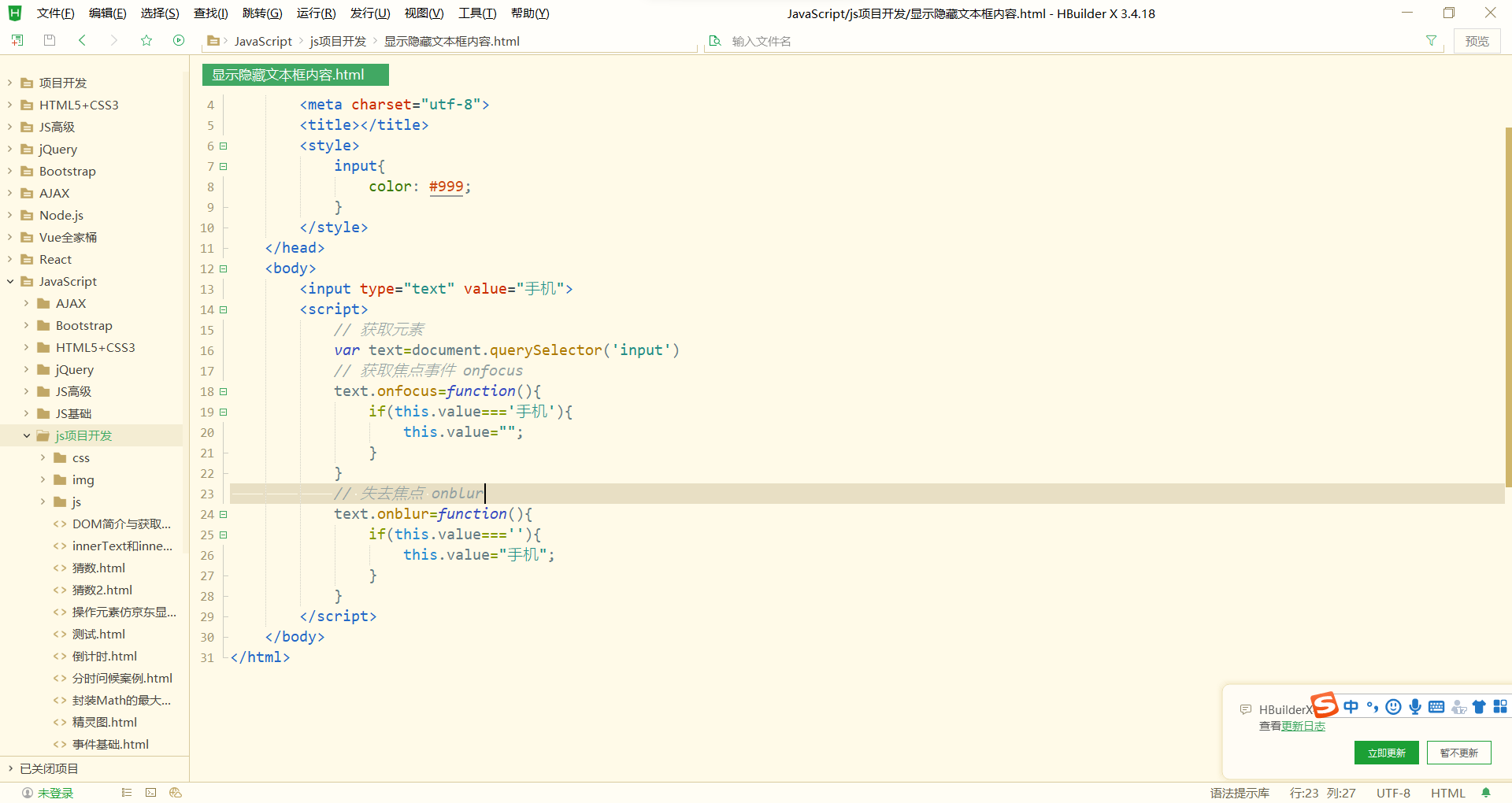Toggle the filter funnel icon near preview
Image resolution: width=1512 pixels, height=803 pixels.
click(x=1432, y=40)
